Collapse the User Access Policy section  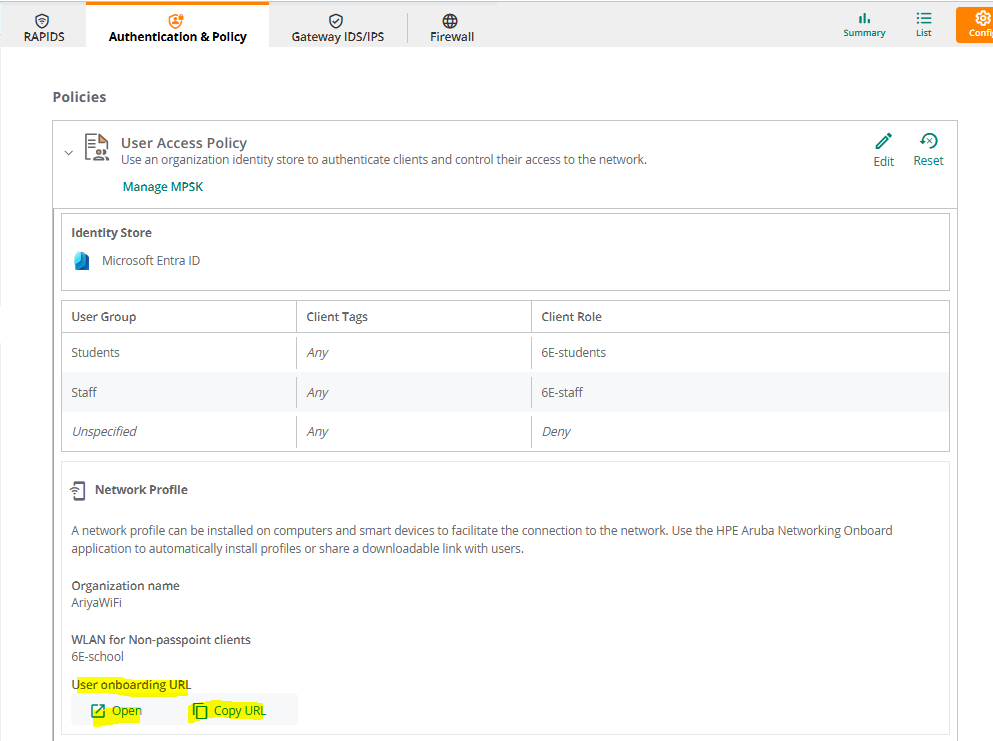pos(69,153)
